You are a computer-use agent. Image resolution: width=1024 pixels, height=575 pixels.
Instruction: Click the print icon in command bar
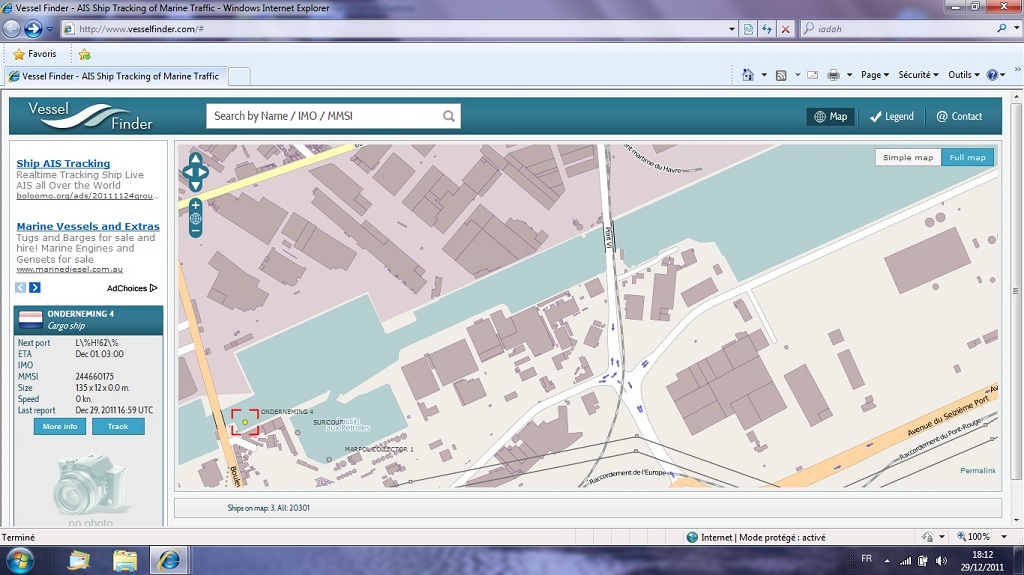[x=833, y=75]
